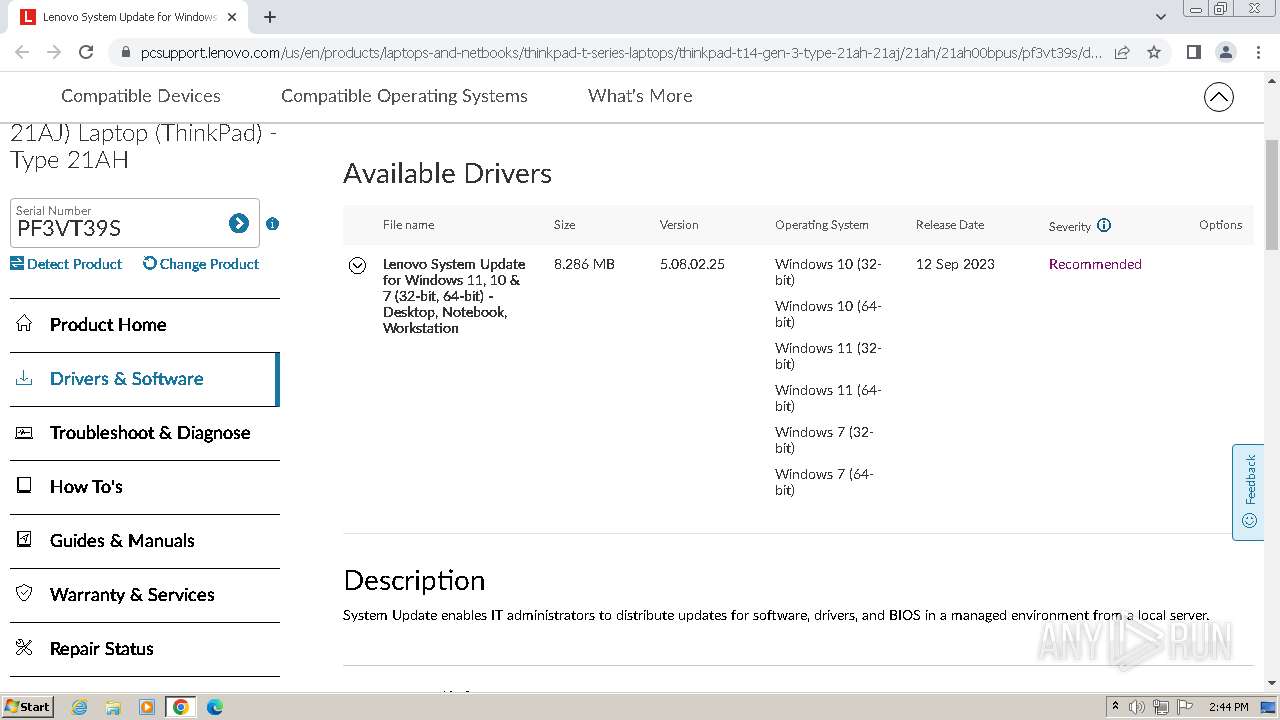Click the address bar URL
Image resolution: width=1280 pixels, height=720 pixels.
pyautogui.click(x=621, y=53)
